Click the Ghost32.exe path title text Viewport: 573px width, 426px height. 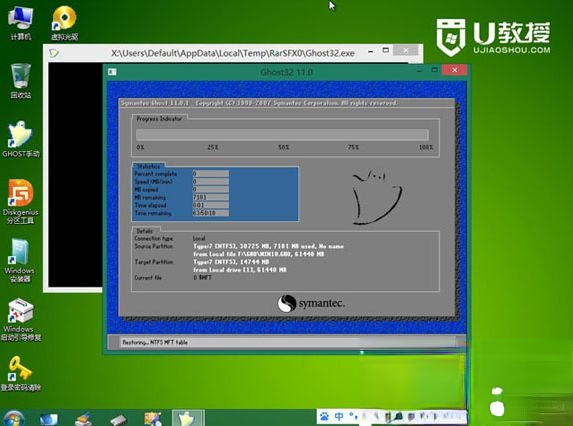point(233,53)
